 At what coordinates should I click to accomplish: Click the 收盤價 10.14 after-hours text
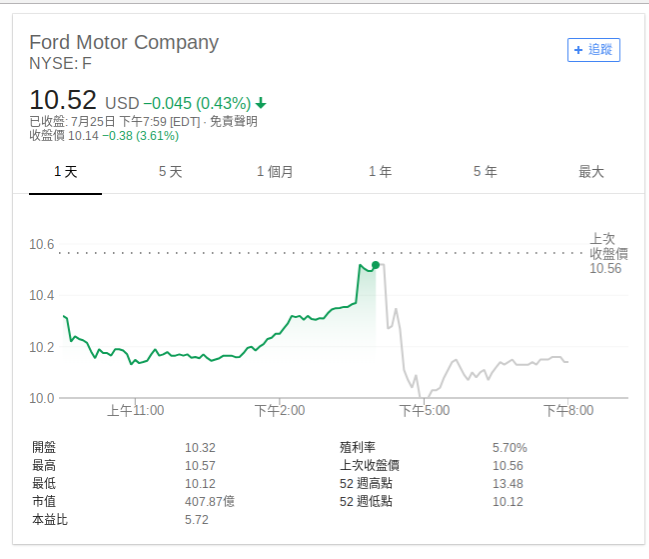(x=64, y=136)
